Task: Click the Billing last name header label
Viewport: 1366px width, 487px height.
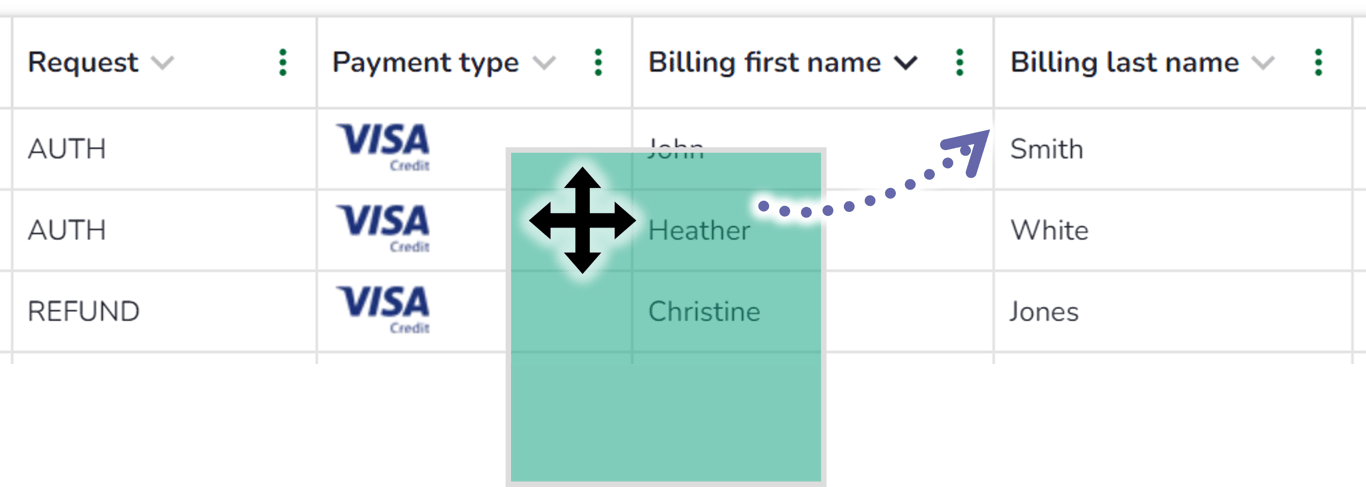Action: (x=1124, y=63)
